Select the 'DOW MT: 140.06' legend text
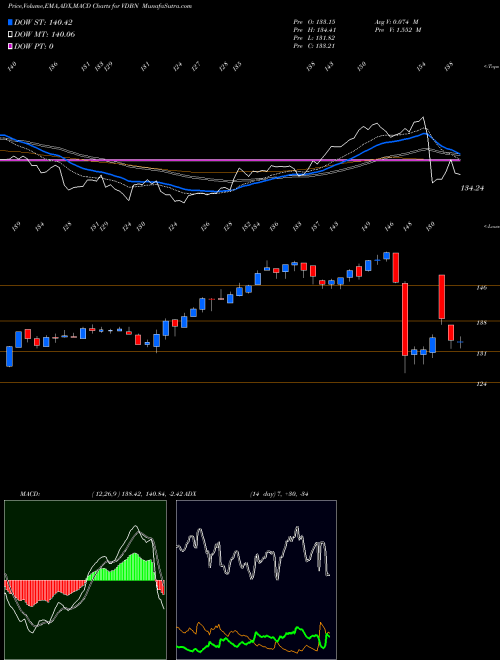The width and height of the screenshot is (500, 660). tap(45, 35)
